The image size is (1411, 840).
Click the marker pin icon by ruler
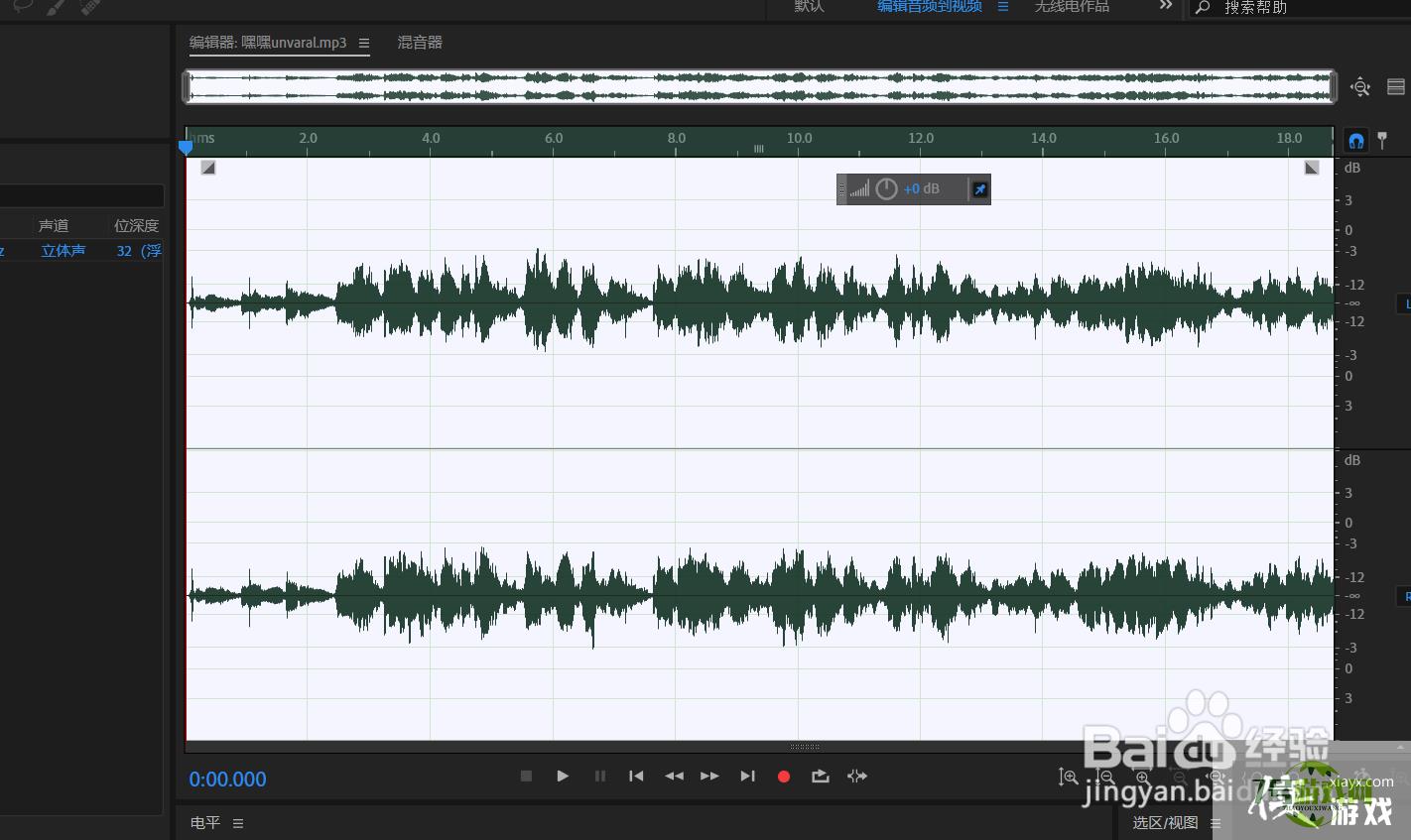(x=1382, y=141)
